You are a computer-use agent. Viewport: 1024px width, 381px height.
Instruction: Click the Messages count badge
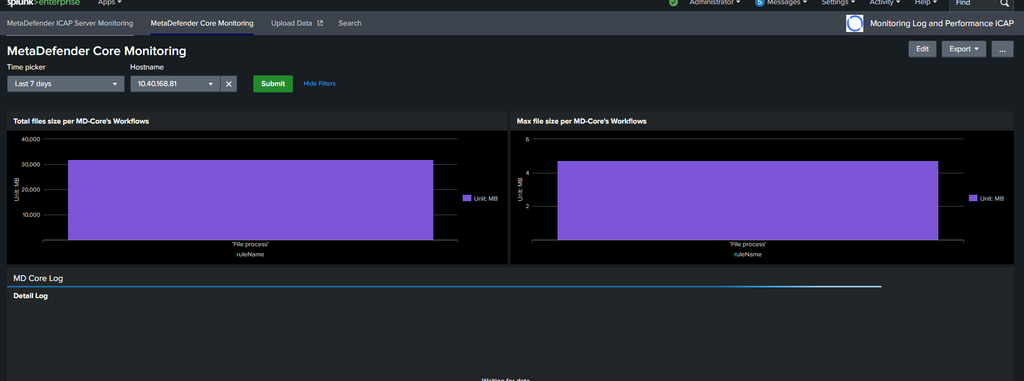pos(760,3)
